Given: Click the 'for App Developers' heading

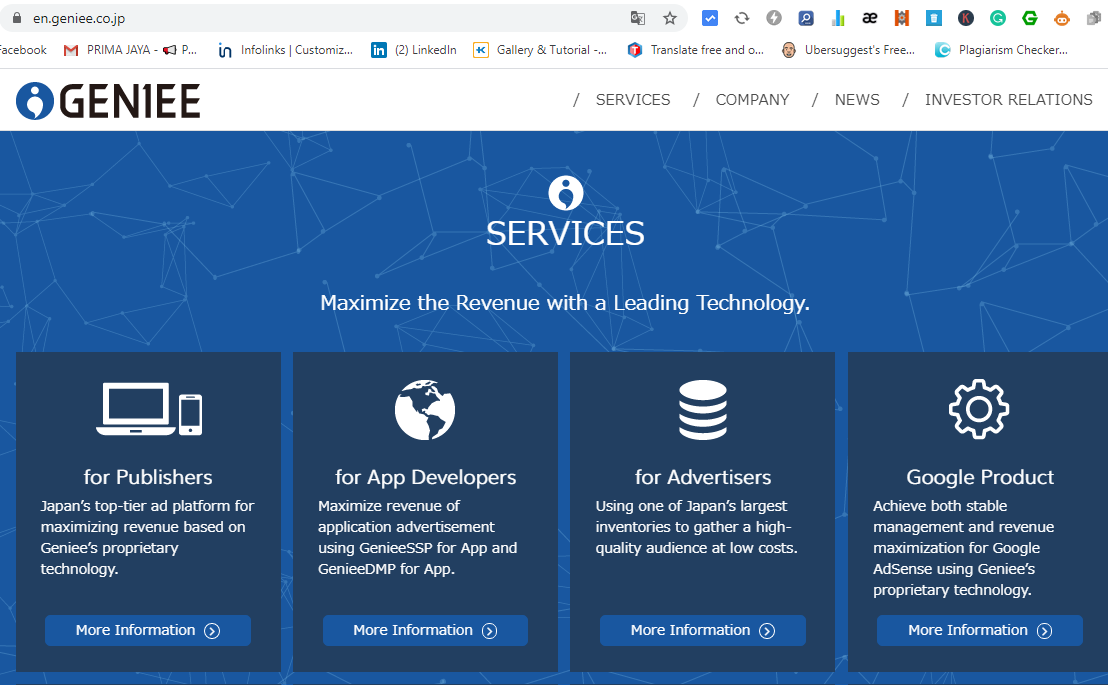Looking at the screenshot, I should click(425, 477).
